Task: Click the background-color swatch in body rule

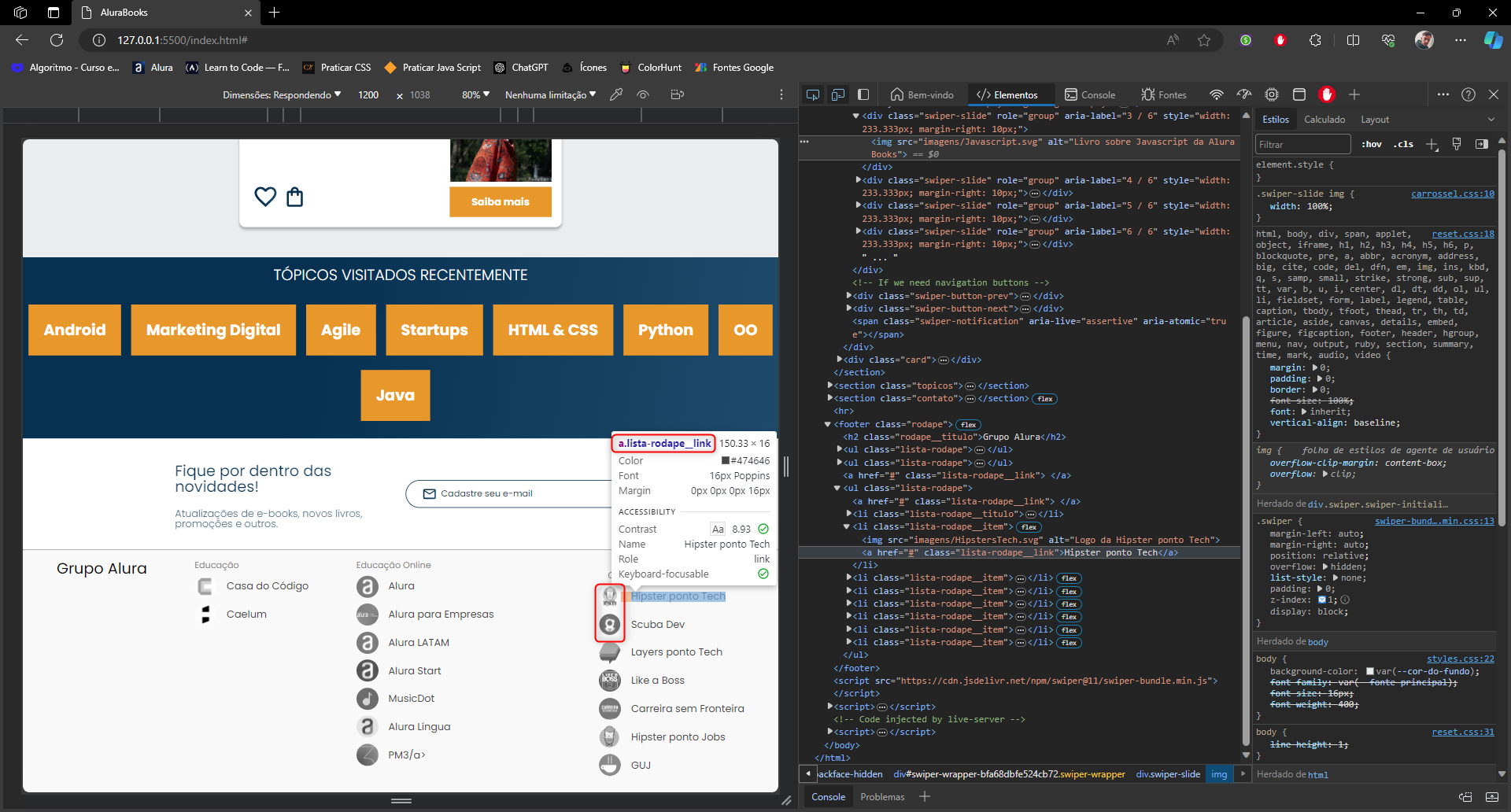Action: (1370, 672)
